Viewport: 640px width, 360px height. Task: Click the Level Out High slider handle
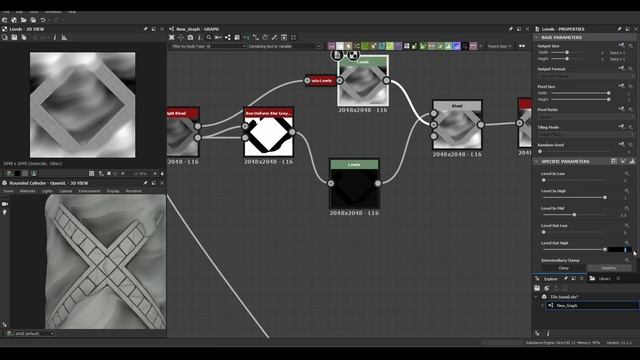[x=605, y=249]
